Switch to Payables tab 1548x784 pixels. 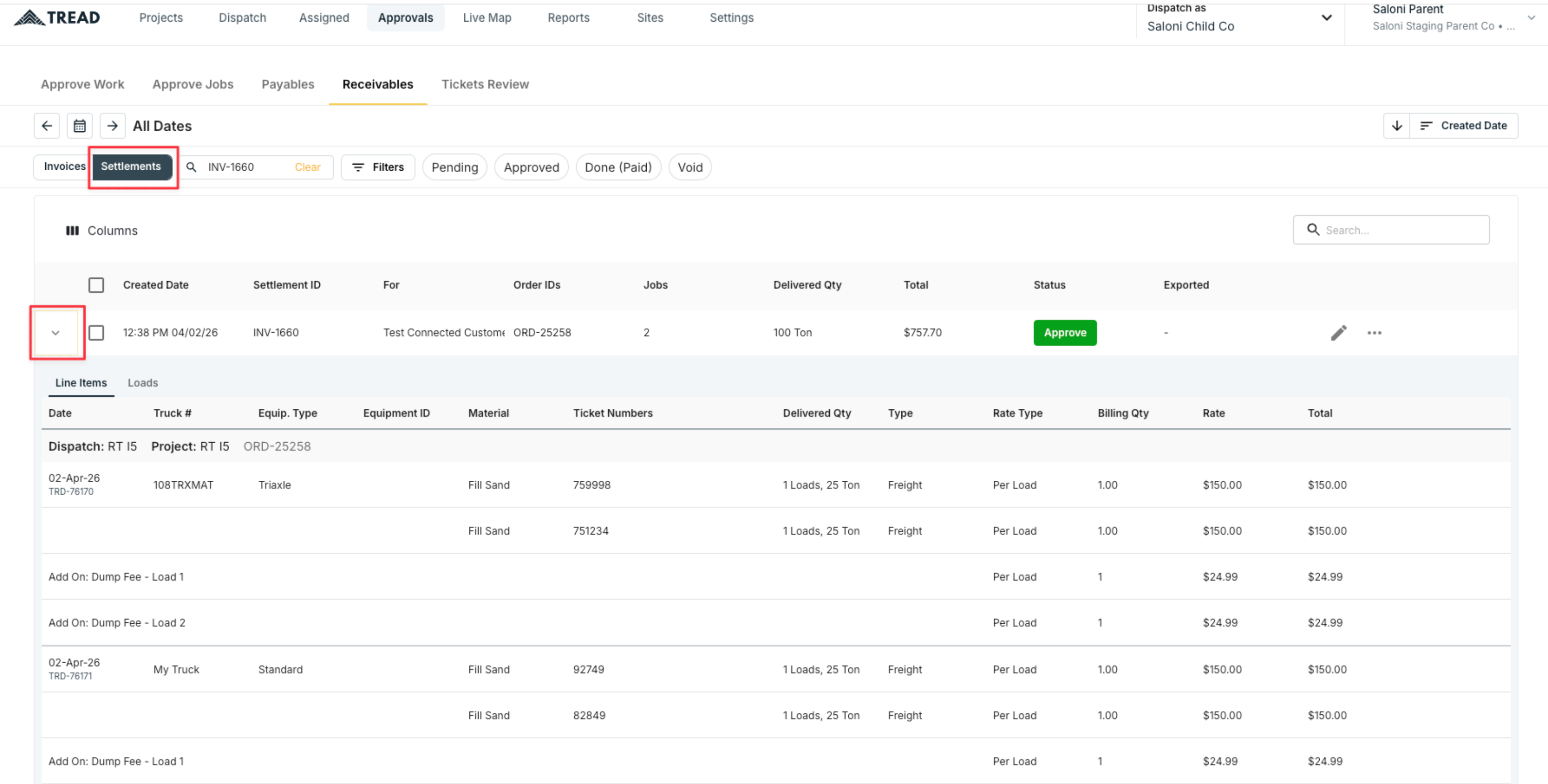pos(288,85)
